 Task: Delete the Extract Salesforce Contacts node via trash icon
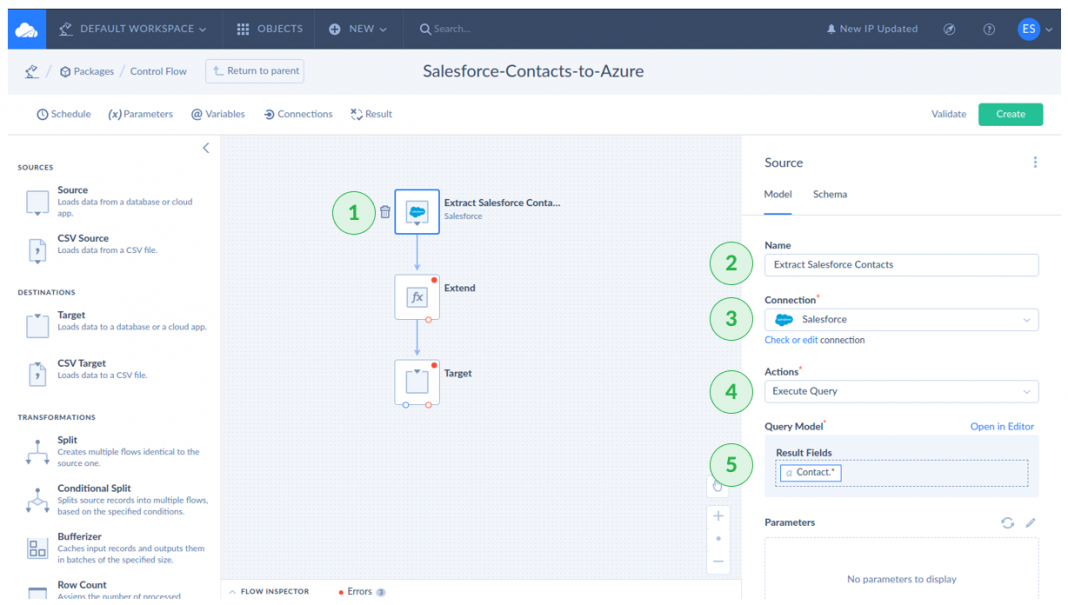click(385, 212)
